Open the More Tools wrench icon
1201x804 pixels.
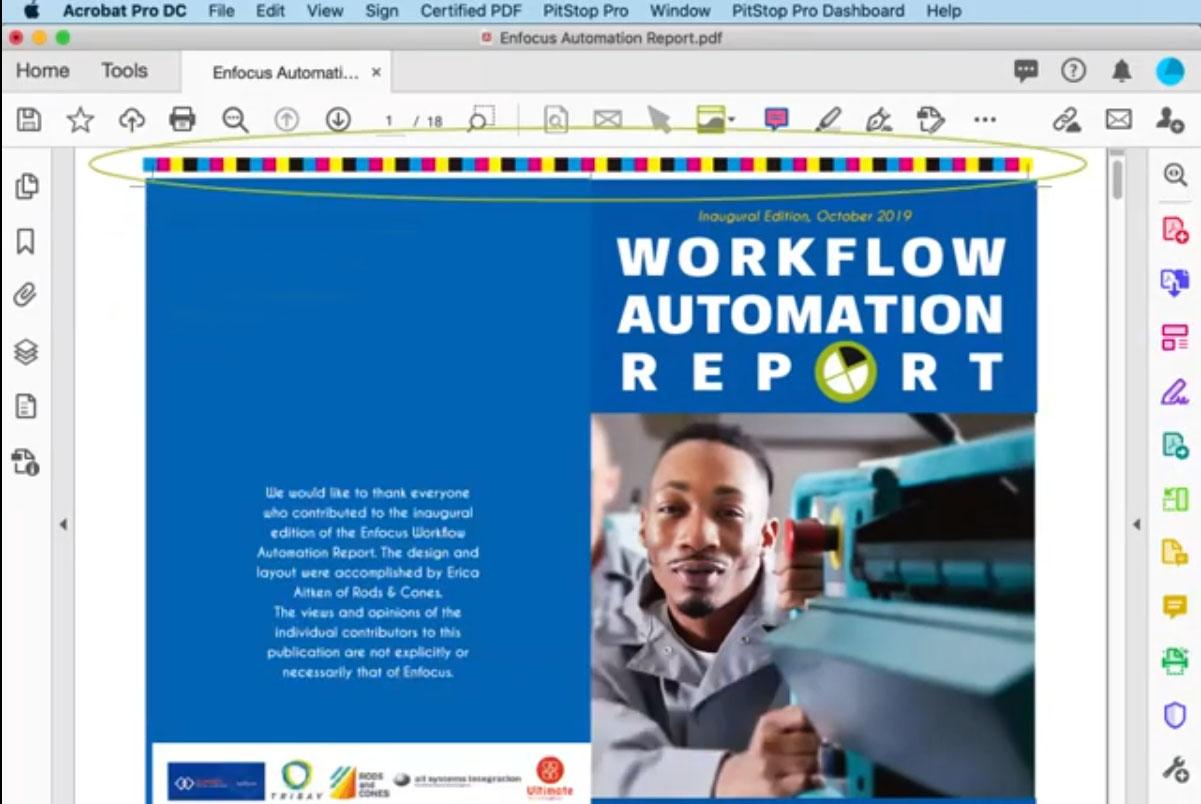[1174, 769]
